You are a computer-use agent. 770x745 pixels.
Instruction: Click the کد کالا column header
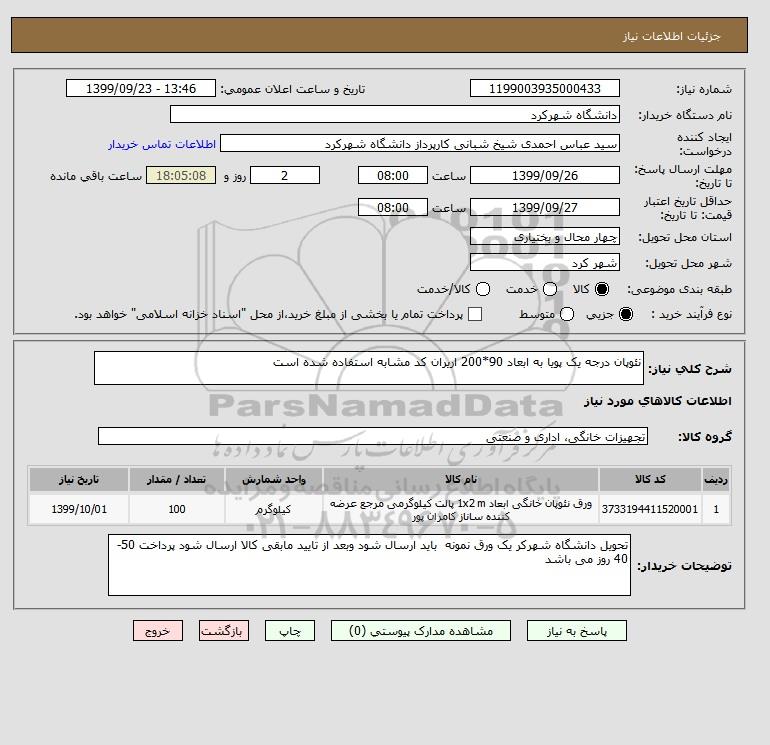pyautogui.click(x=650, y=479)
